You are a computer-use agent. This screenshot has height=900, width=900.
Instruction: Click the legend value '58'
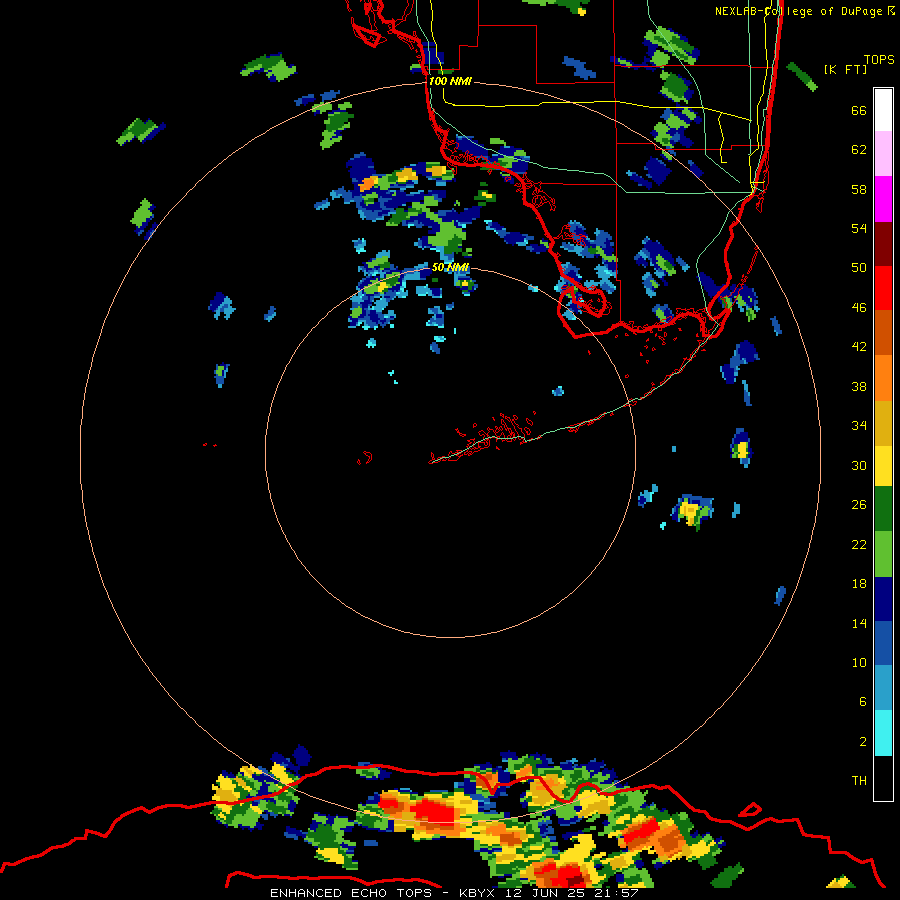[859, 189]
